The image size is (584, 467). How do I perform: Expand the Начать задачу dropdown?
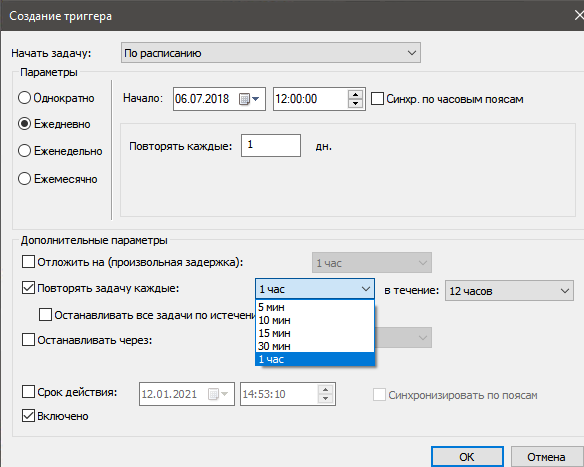pyautogui.click(x=271, y=53)
